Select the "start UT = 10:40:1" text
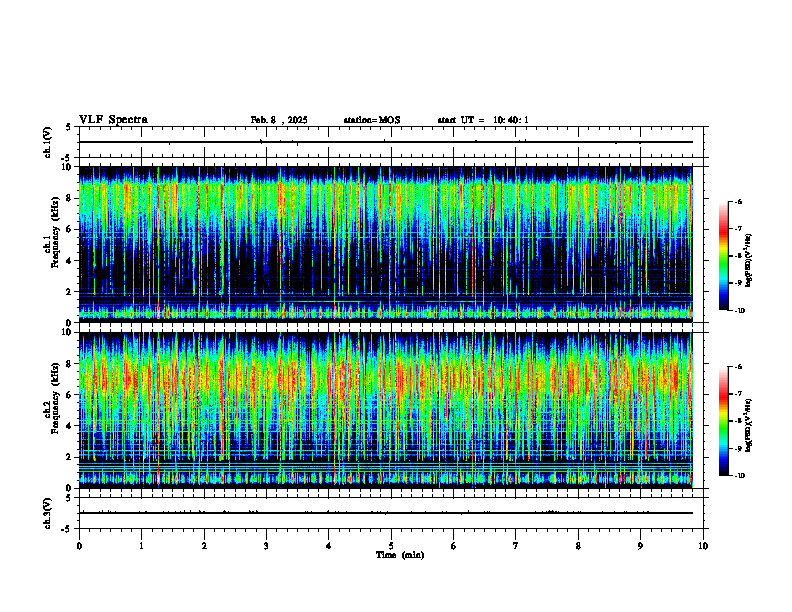792x612 pixels. 483,120
